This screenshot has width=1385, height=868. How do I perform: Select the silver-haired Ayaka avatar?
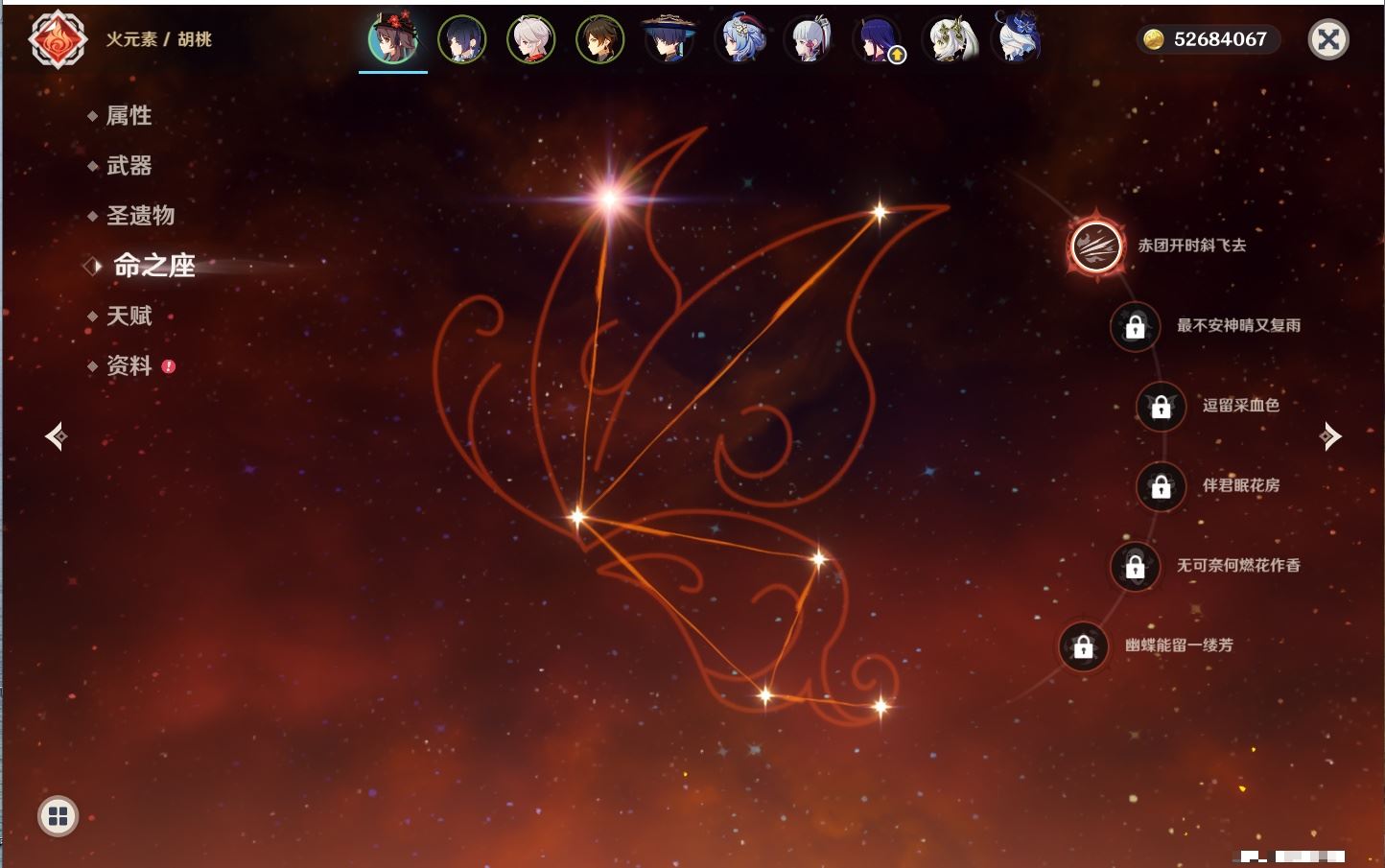(809, 39)
